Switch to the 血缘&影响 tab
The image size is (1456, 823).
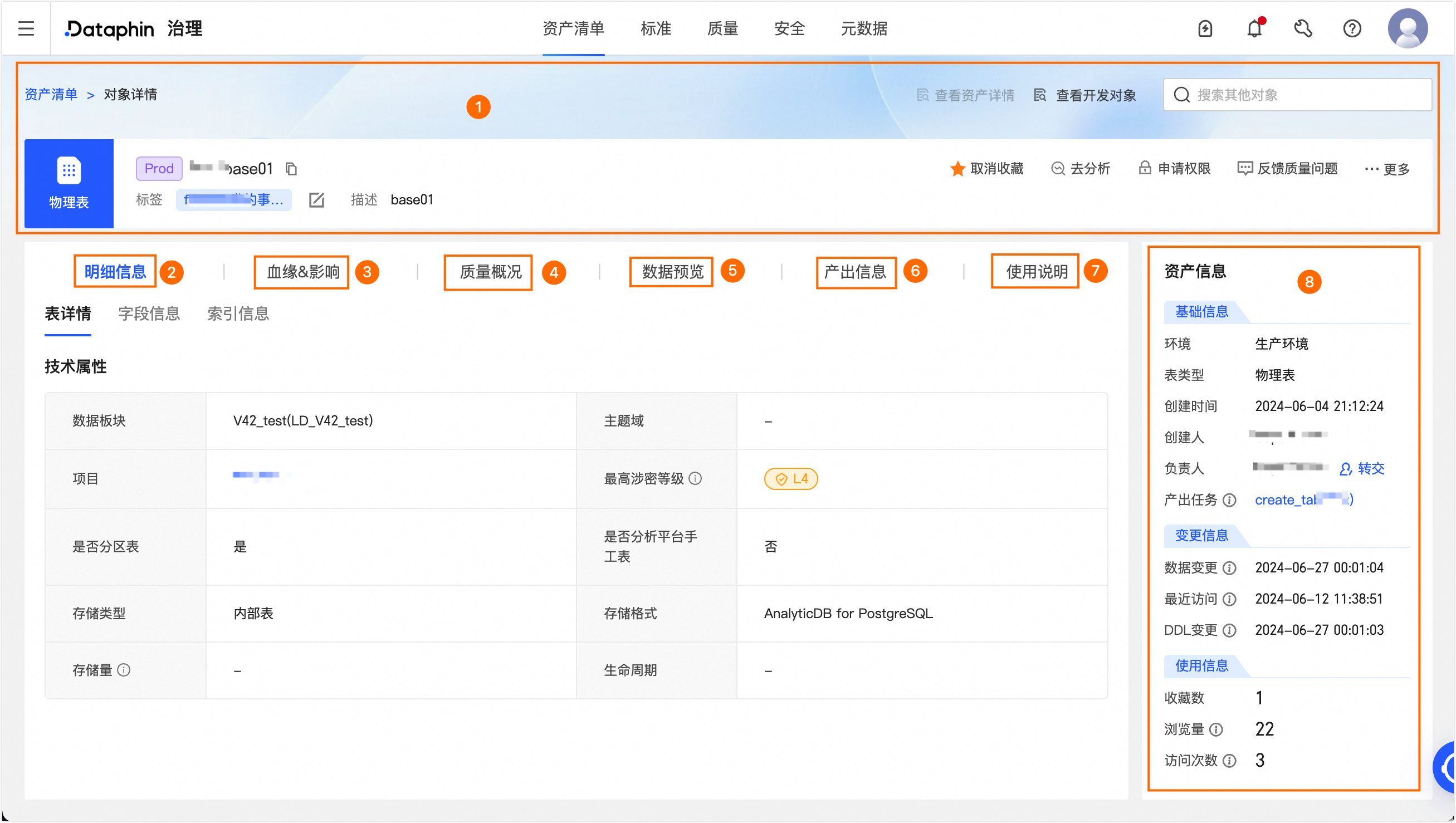[x=302, y=272]
